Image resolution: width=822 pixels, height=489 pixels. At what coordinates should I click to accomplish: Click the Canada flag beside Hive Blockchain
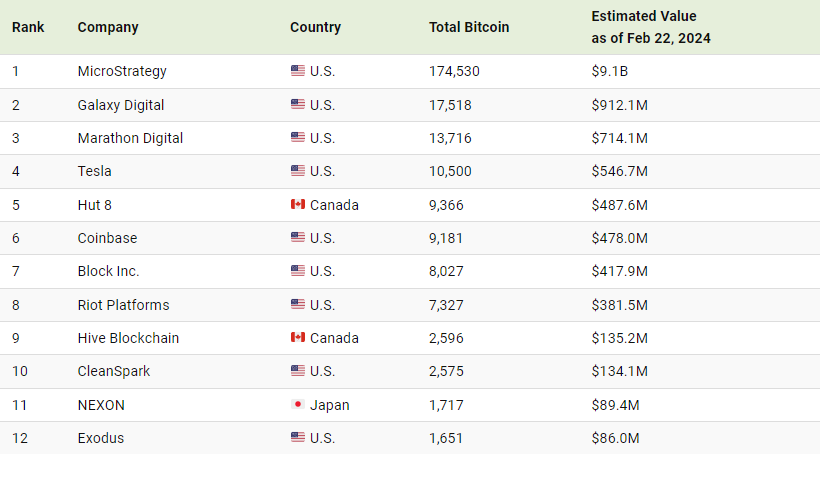point(297,338)
